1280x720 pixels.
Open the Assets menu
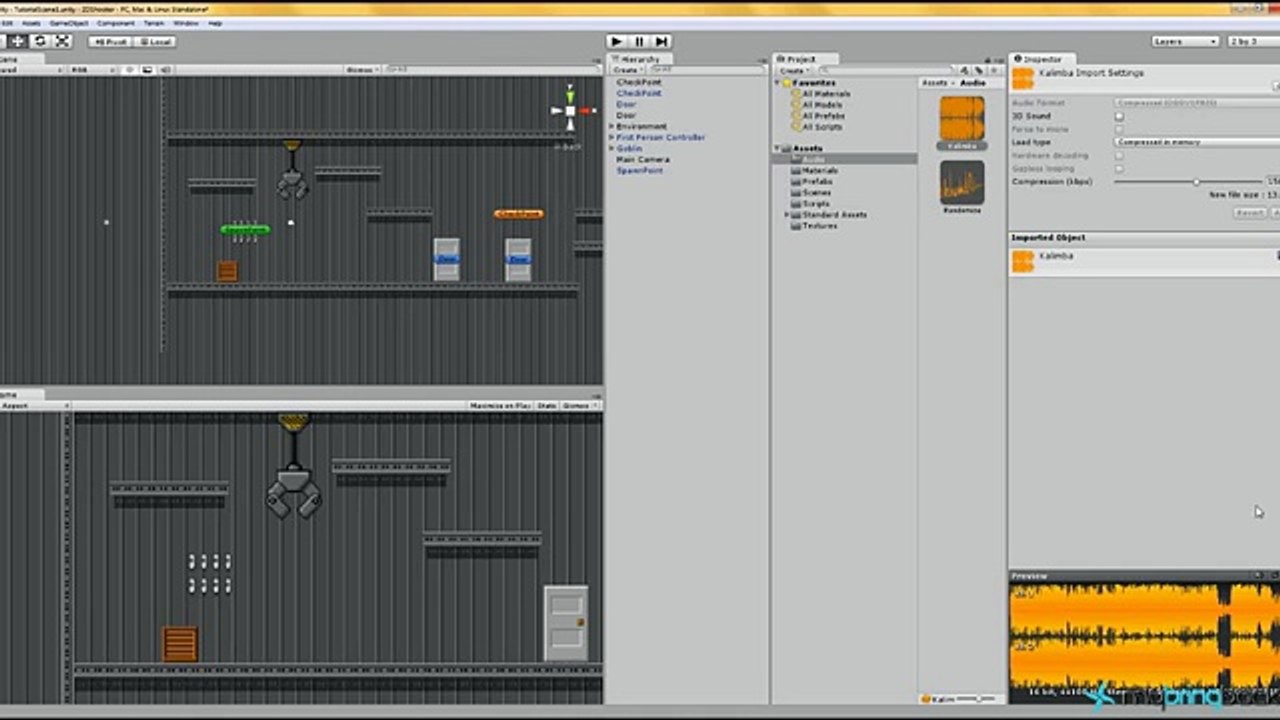(x=30, y=23)
